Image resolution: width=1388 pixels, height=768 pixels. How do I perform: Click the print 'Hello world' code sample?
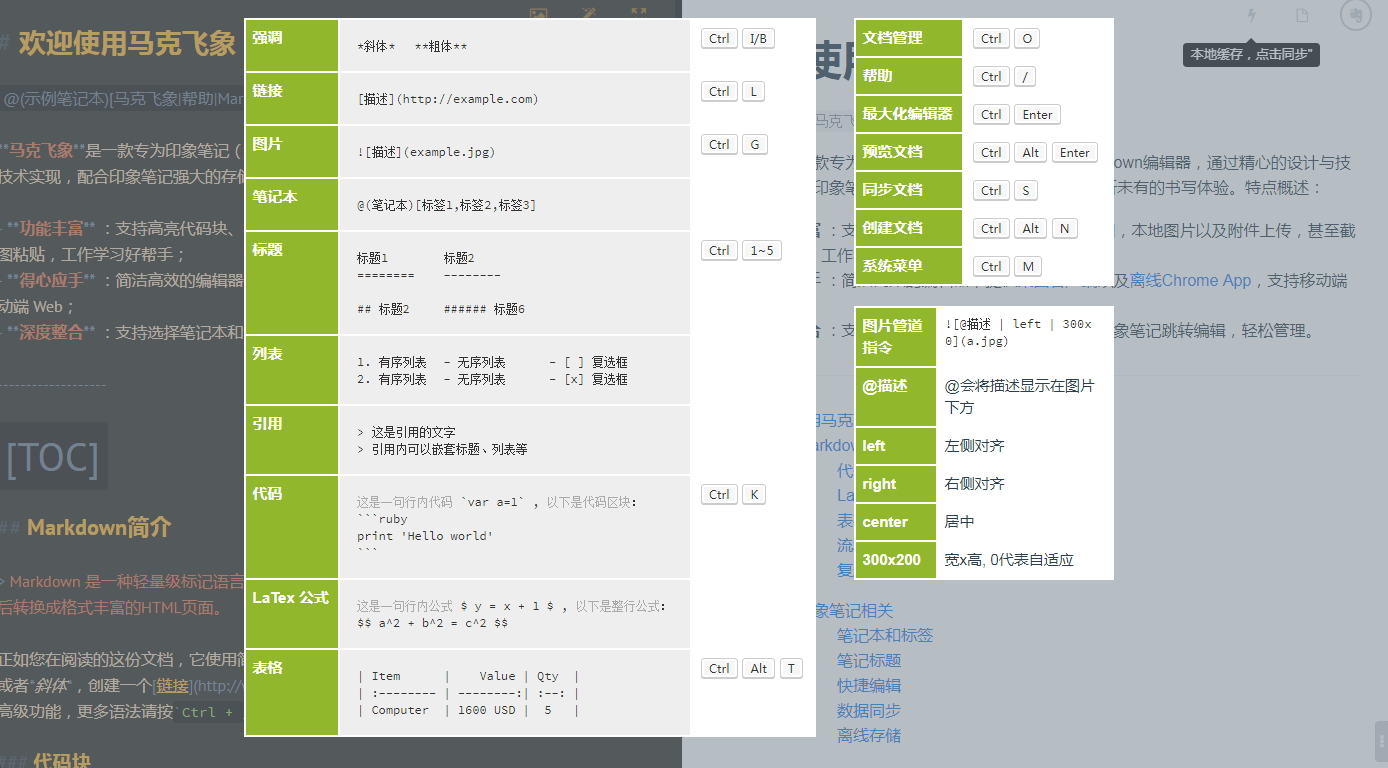tap(425, 536)
